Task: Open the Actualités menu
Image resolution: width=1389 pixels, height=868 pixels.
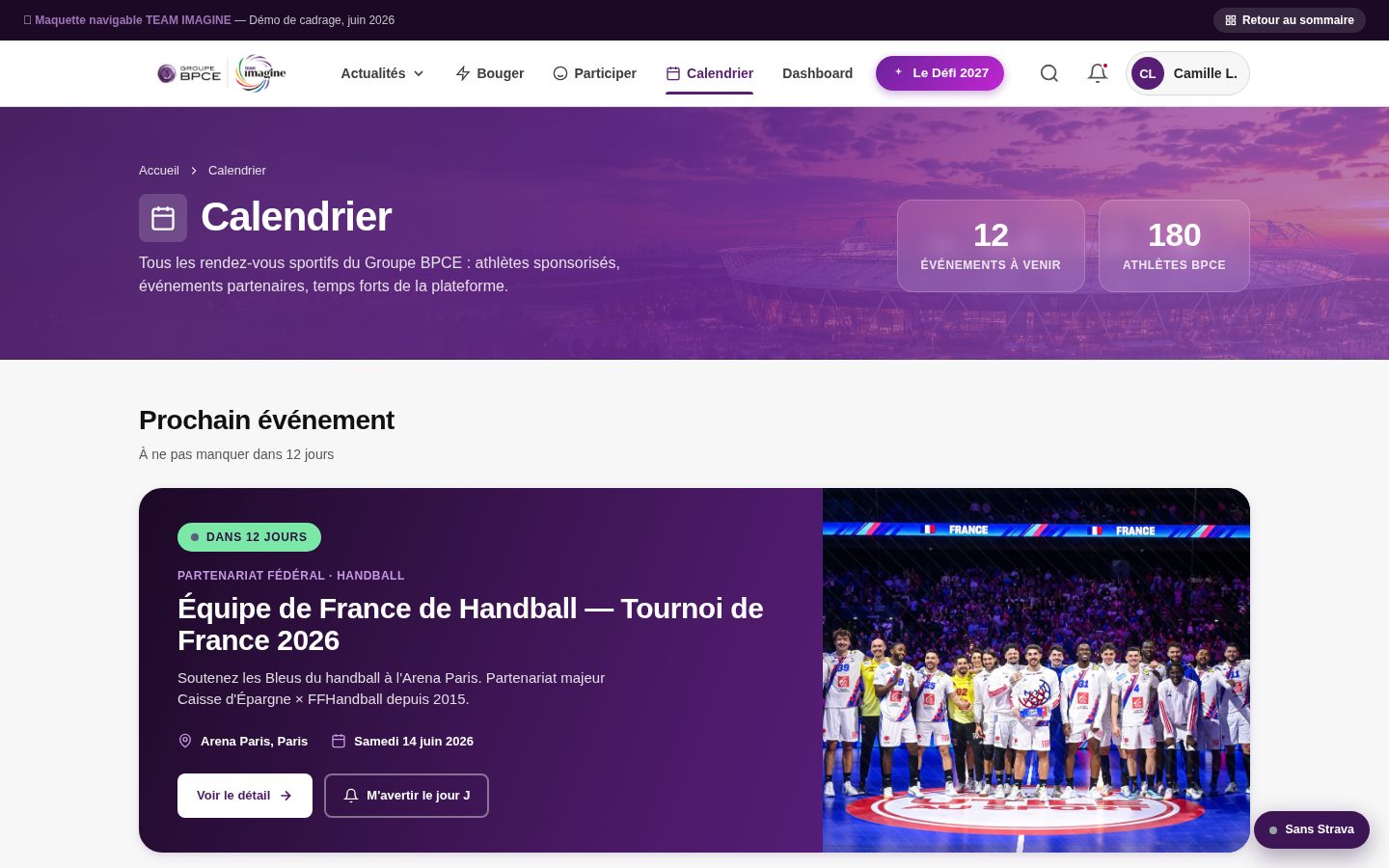Action: click(x=382, y=73)
